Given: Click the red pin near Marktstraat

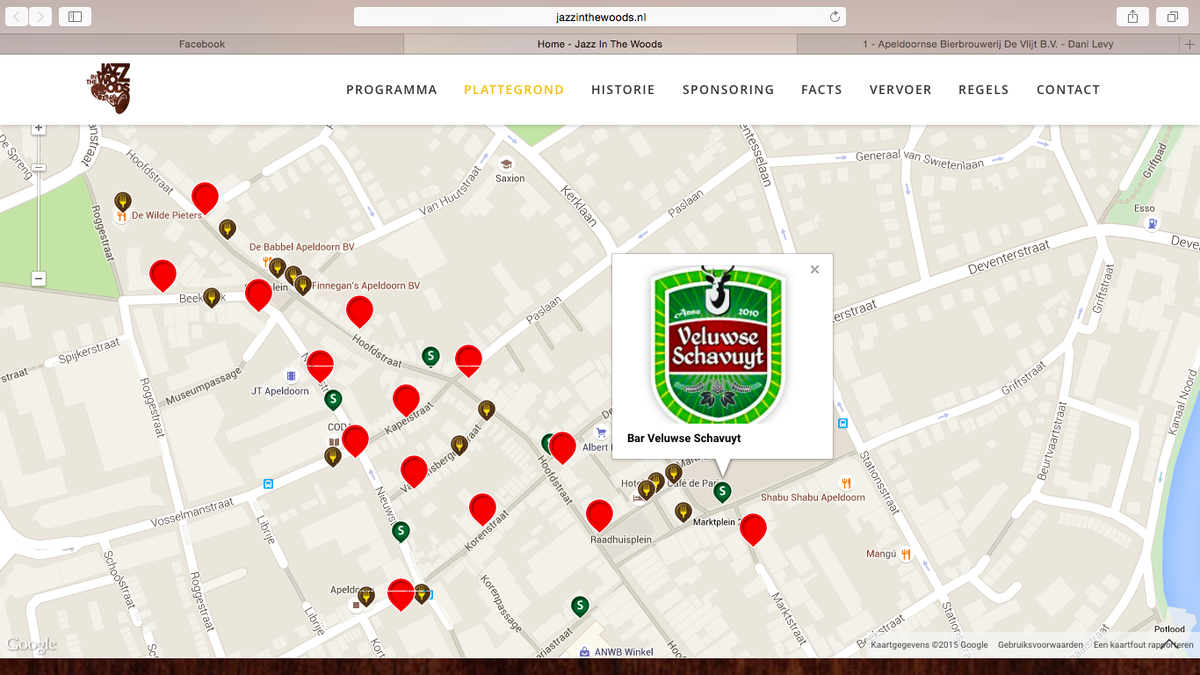Looking at the screenshot, I should click(753, 529).
